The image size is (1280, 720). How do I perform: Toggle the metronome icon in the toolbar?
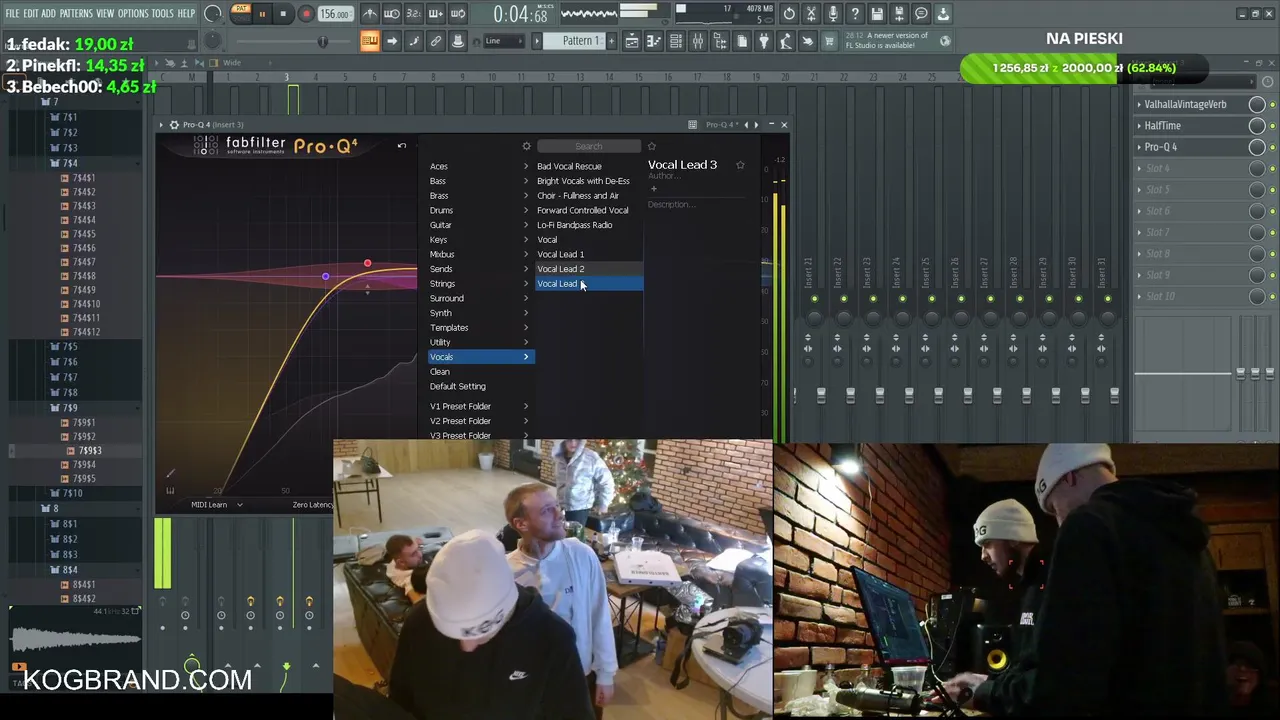370,14
